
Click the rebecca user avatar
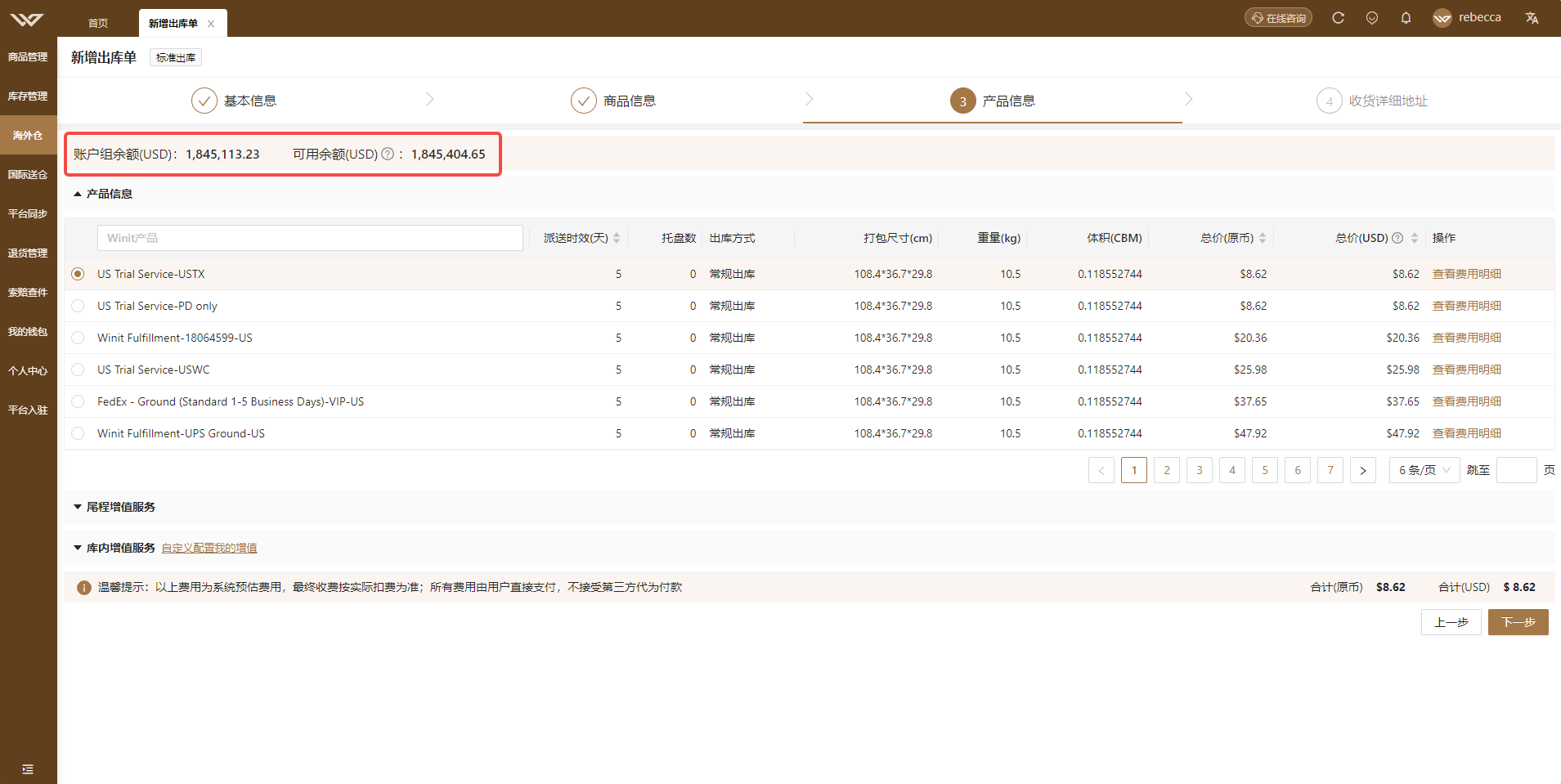1442,18
